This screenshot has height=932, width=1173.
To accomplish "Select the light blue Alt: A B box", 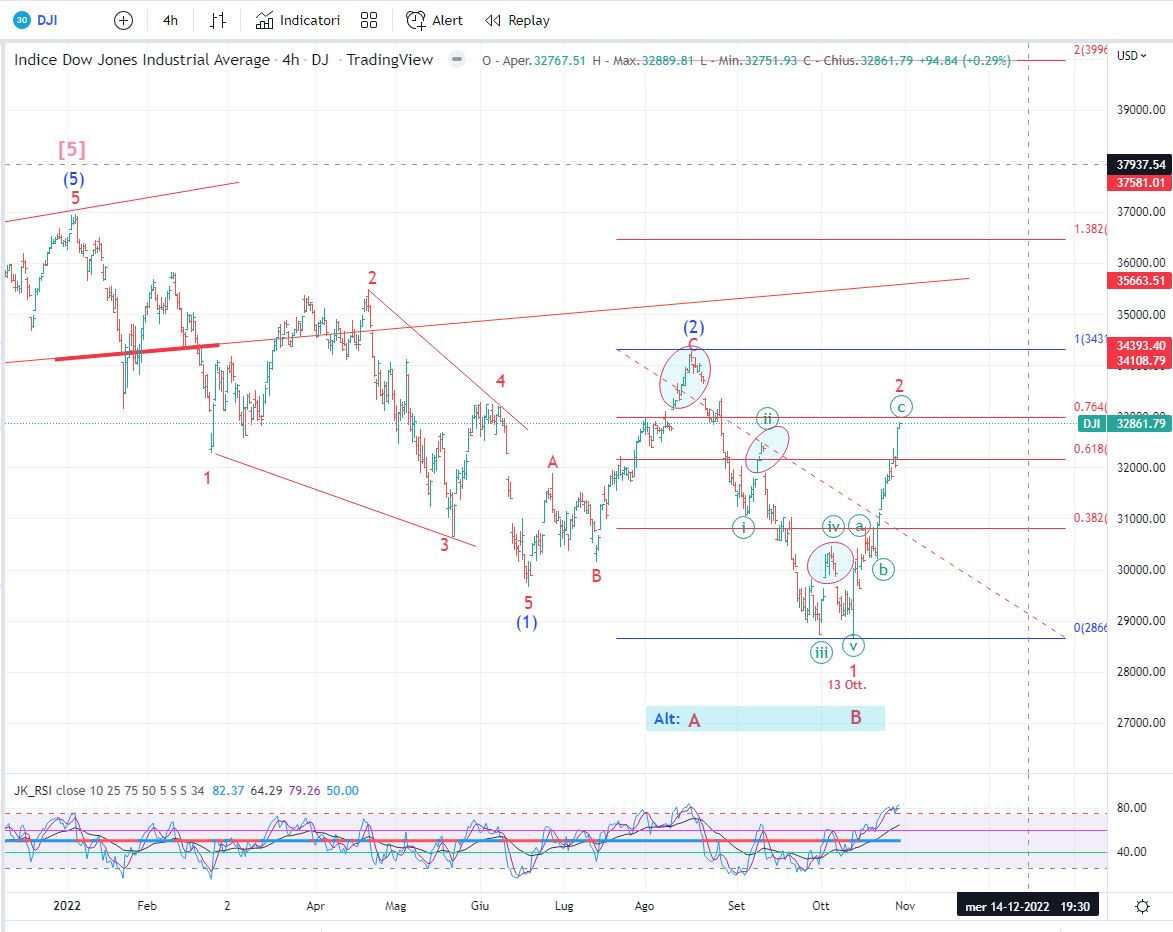I will (x=765, y=718).
